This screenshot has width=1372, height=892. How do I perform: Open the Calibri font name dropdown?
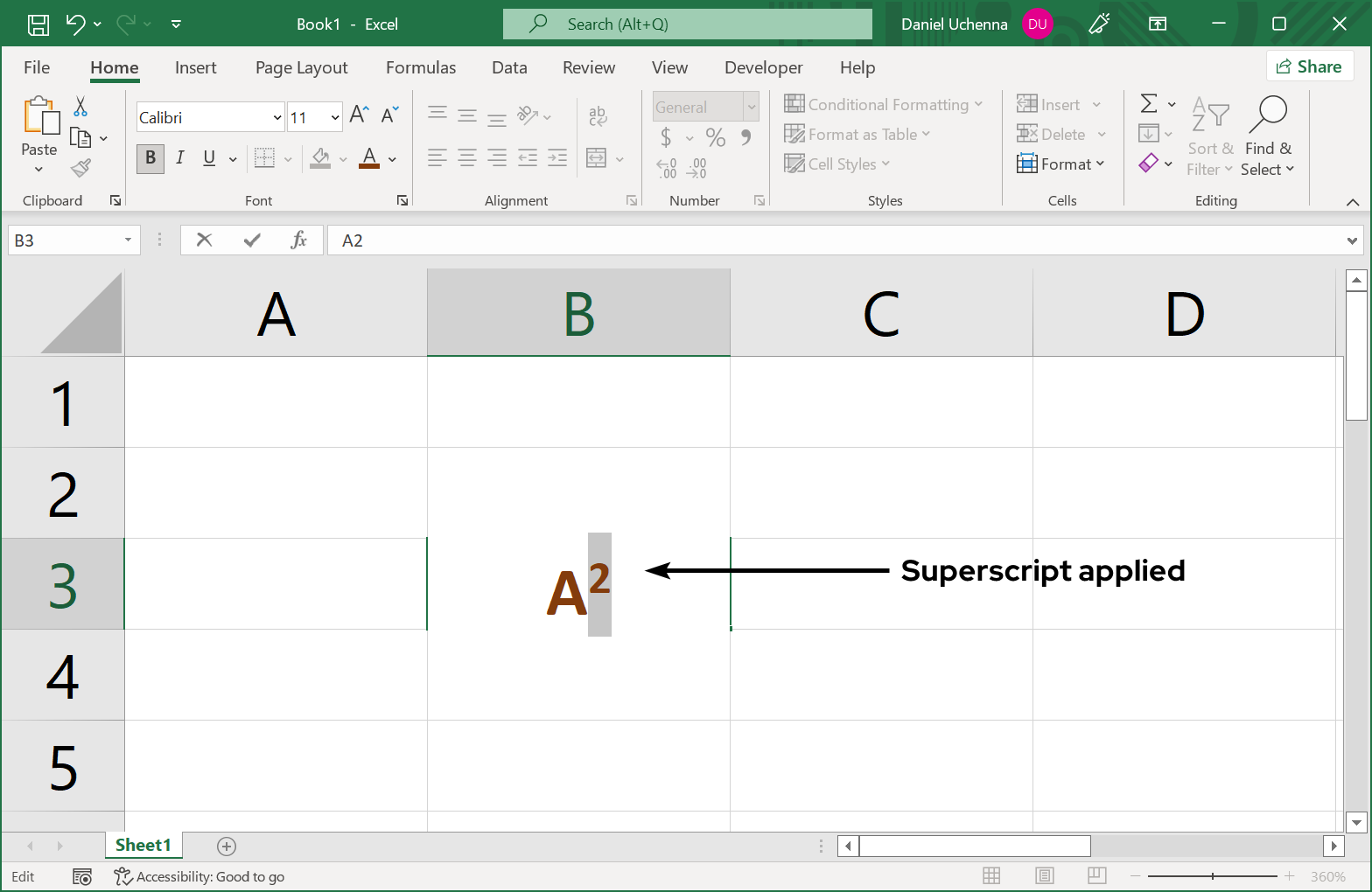pyautogui.click(x=277, y=117)
